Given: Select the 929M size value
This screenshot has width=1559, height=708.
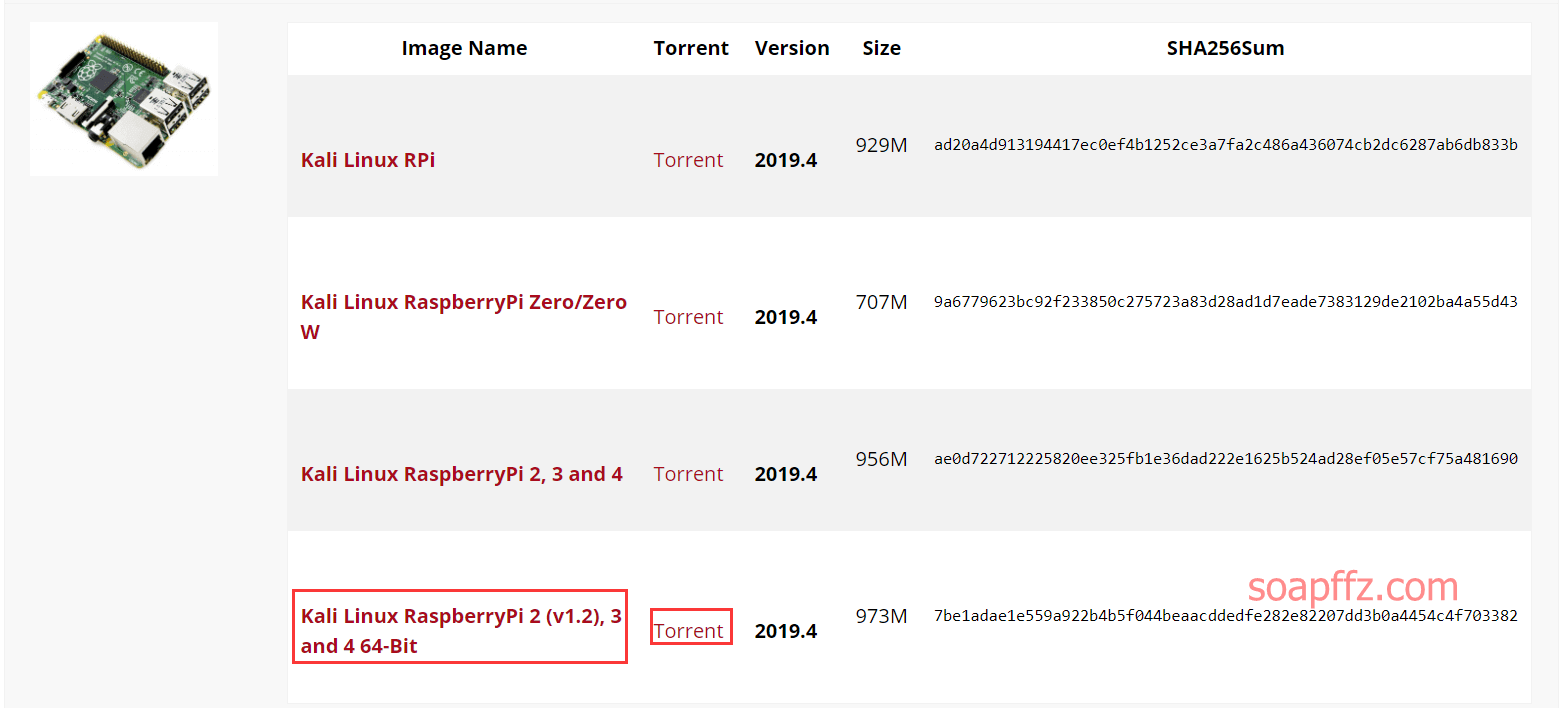Looking at the screenshot, I should click(881, 145).
